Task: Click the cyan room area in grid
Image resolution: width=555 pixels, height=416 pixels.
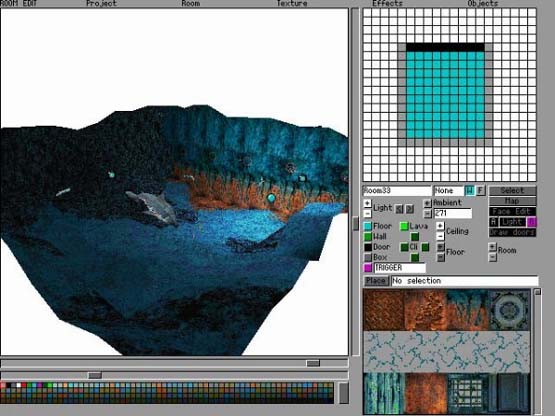Action: click(x=445, y=95)
